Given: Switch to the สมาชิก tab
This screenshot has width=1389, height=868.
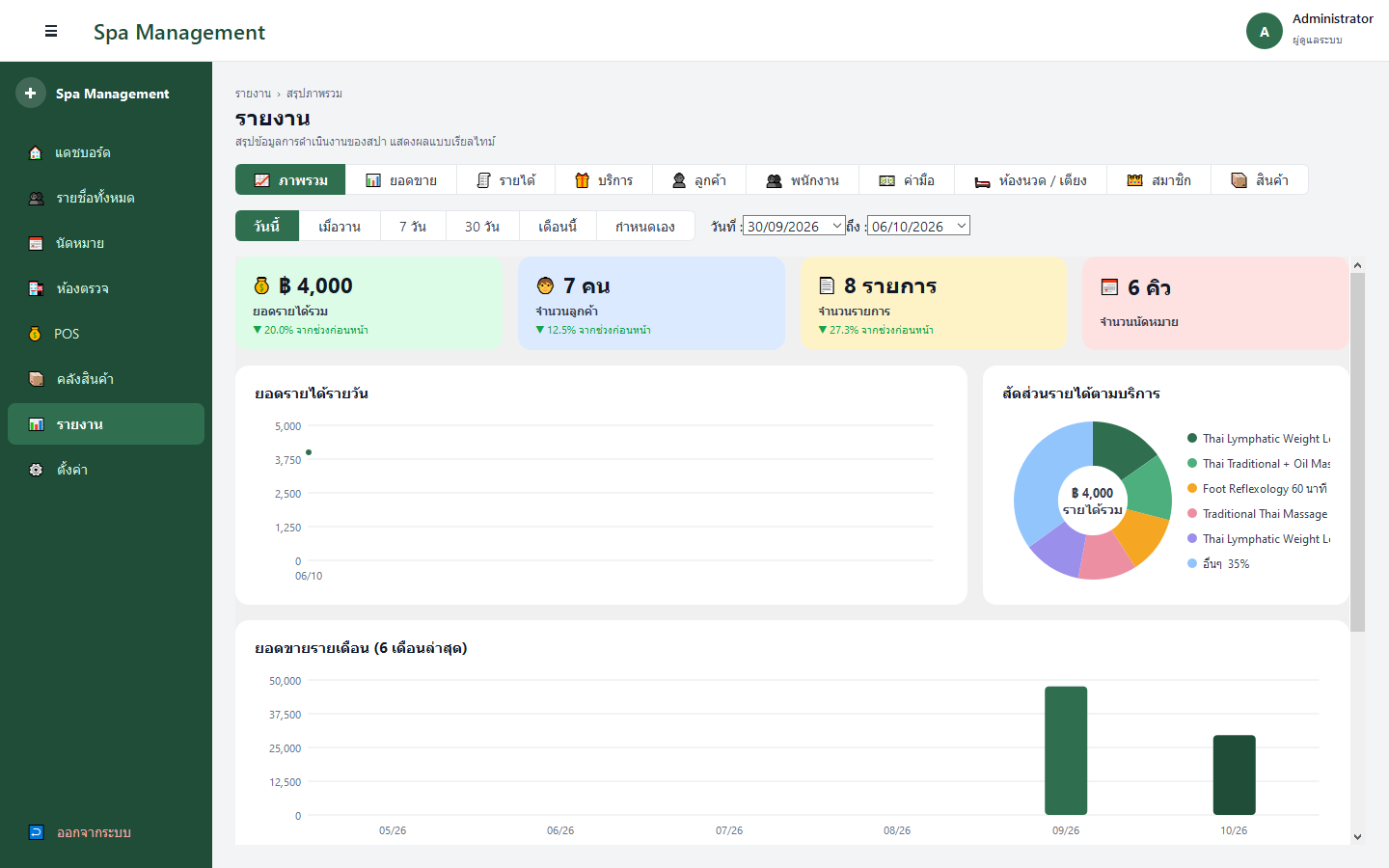Looking at the screenshot, I should pos(1158,180).
